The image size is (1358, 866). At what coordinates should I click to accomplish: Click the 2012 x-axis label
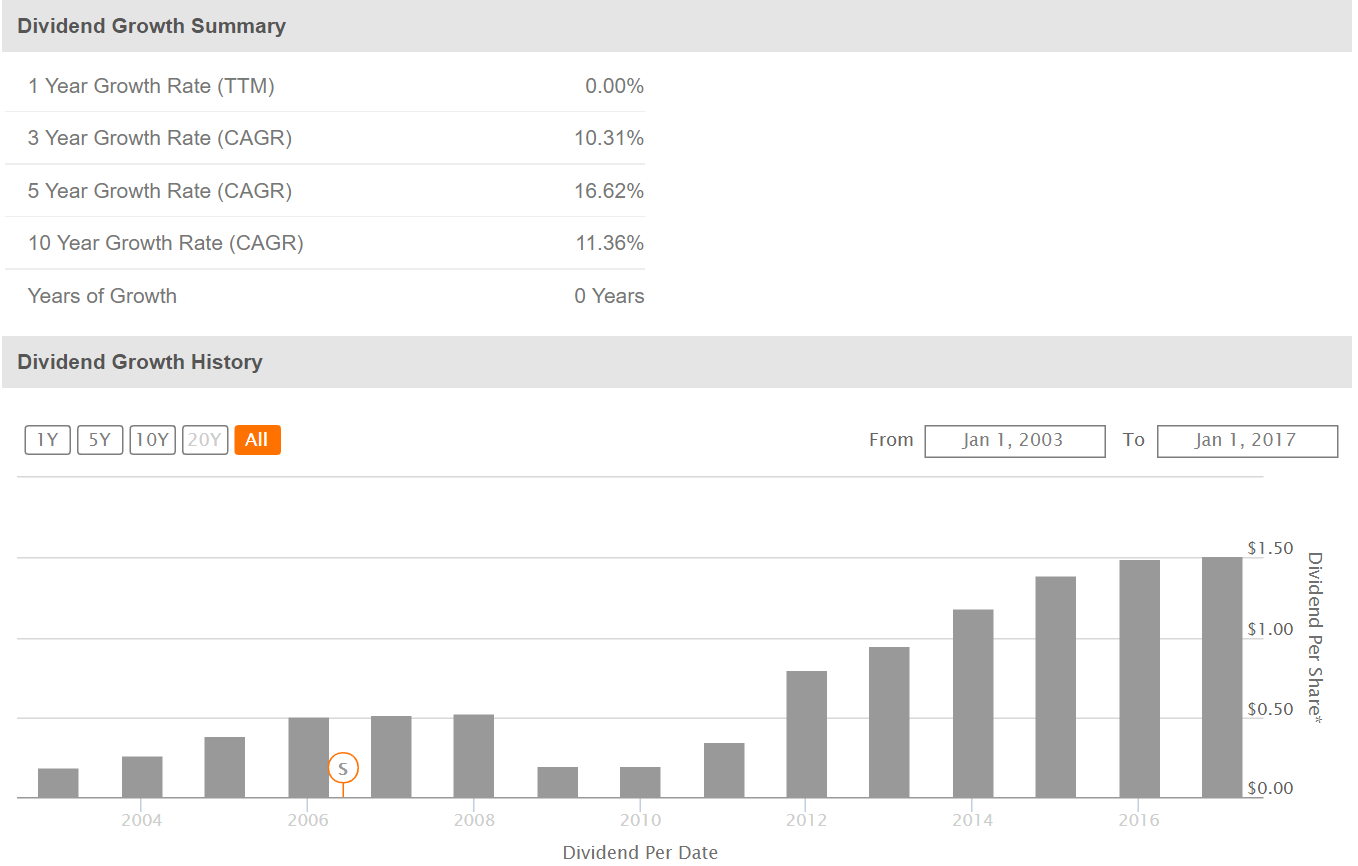click(x=806, y=821)
